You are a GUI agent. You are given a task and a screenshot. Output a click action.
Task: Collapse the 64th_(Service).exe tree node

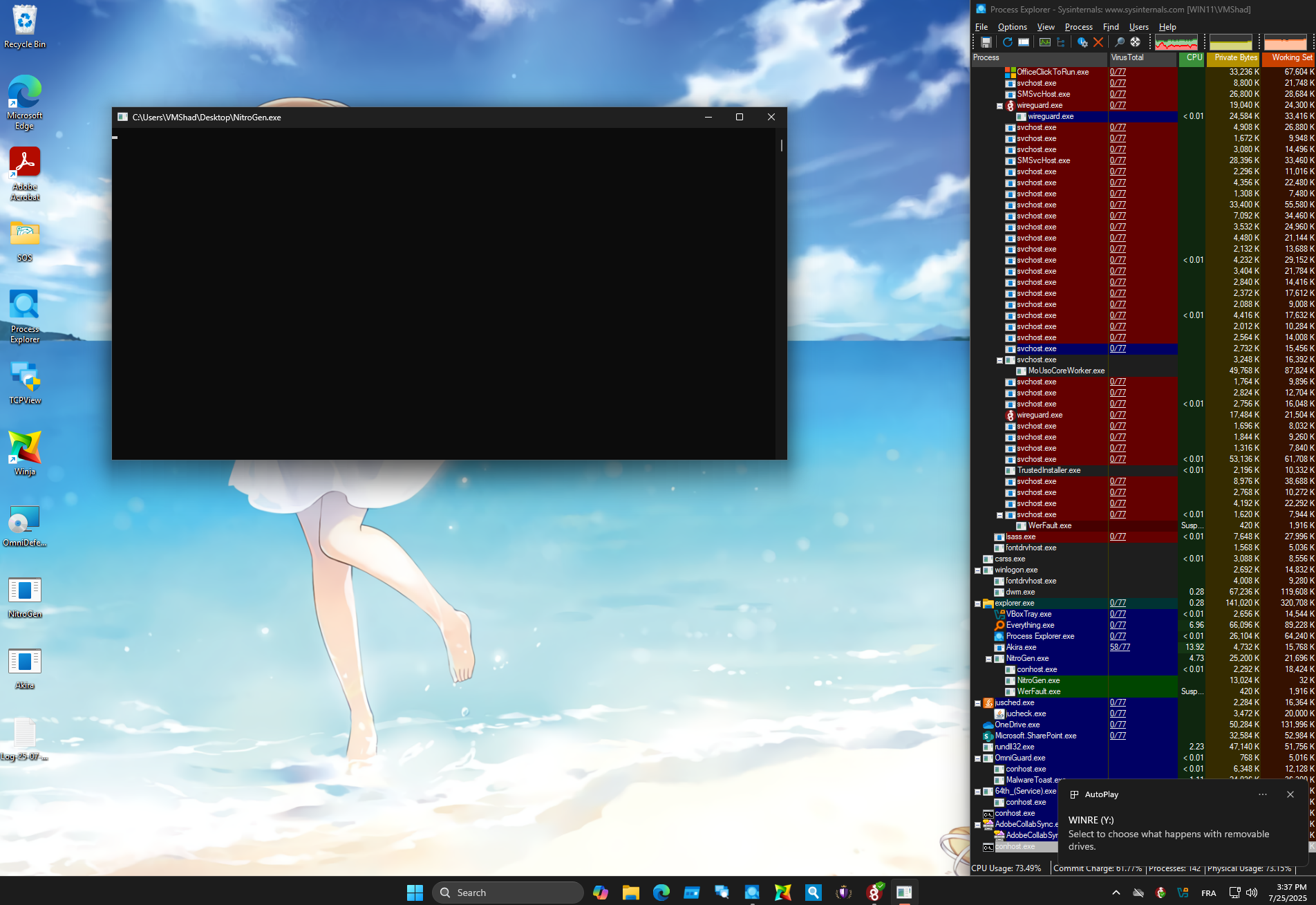pyautogui.click(x=977, y=792)
